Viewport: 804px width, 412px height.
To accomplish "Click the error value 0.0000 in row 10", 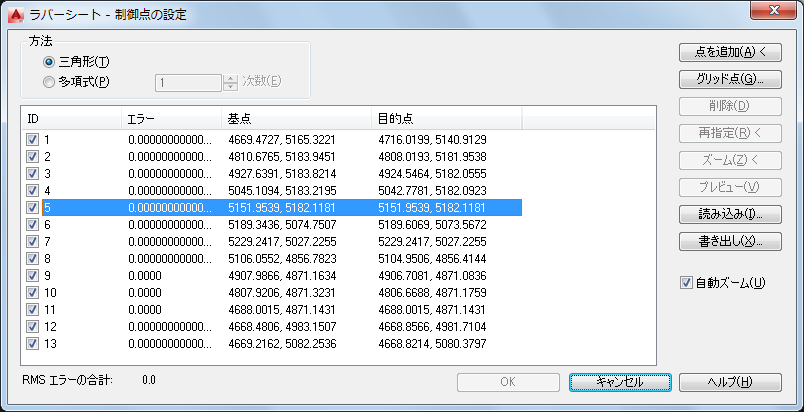I will pyautogui.click(x=145, y=293).
